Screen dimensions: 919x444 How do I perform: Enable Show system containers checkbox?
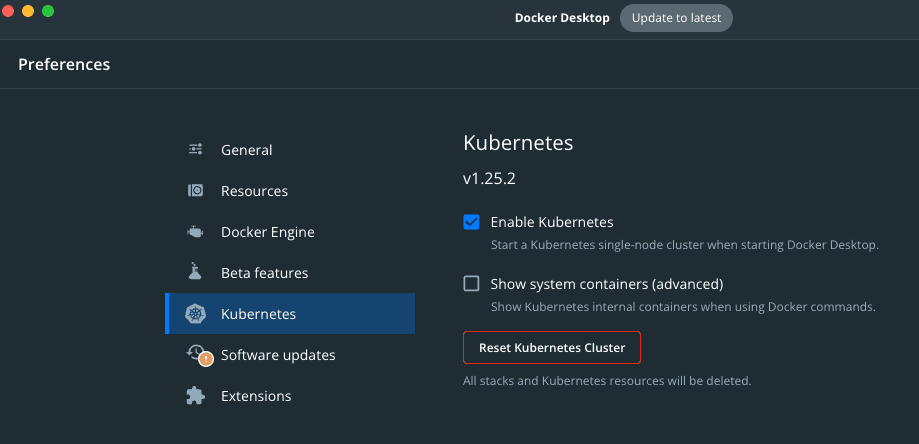click(x=471, y=284)
